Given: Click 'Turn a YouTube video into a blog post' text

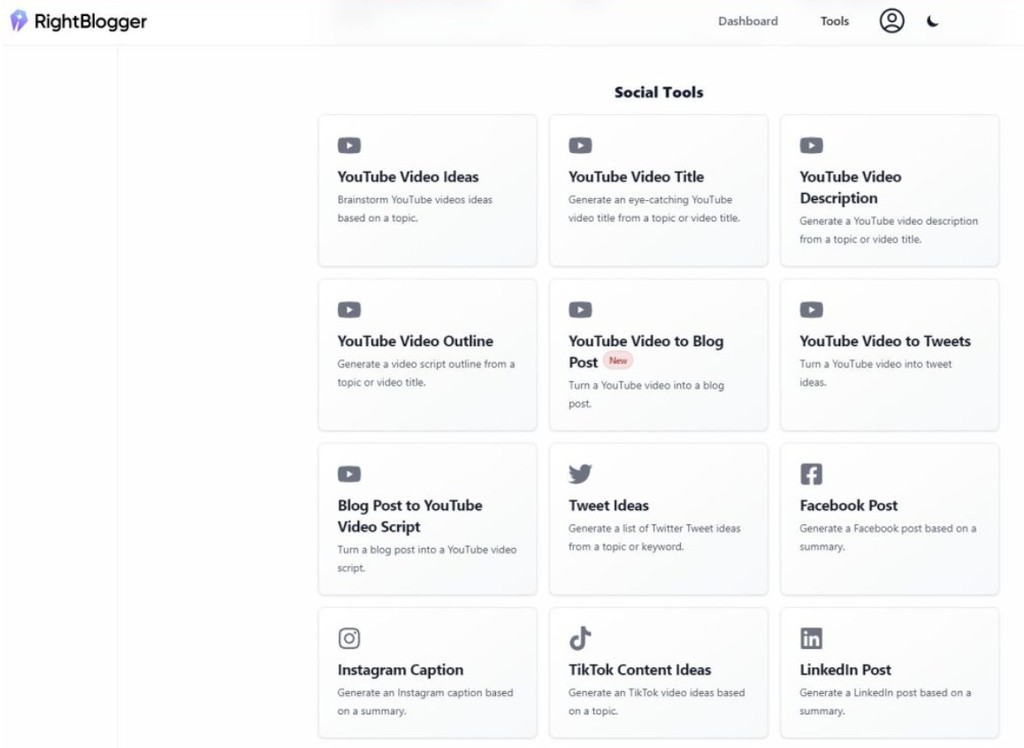Looking at the screenshot, I should pyautogui.click(x=646, y=395).
